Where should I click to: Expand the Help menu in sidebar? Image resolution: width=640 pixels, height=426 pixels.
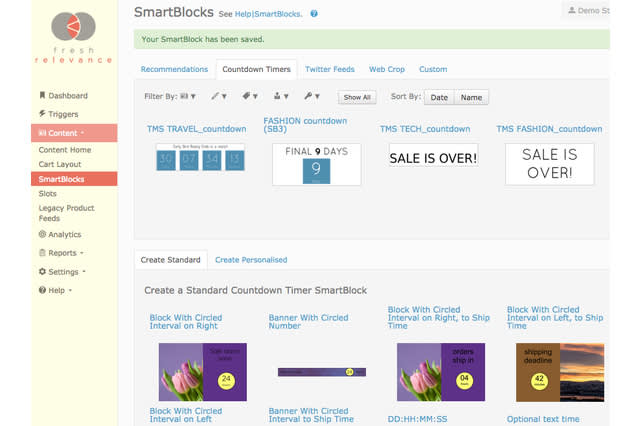point(60,290)
